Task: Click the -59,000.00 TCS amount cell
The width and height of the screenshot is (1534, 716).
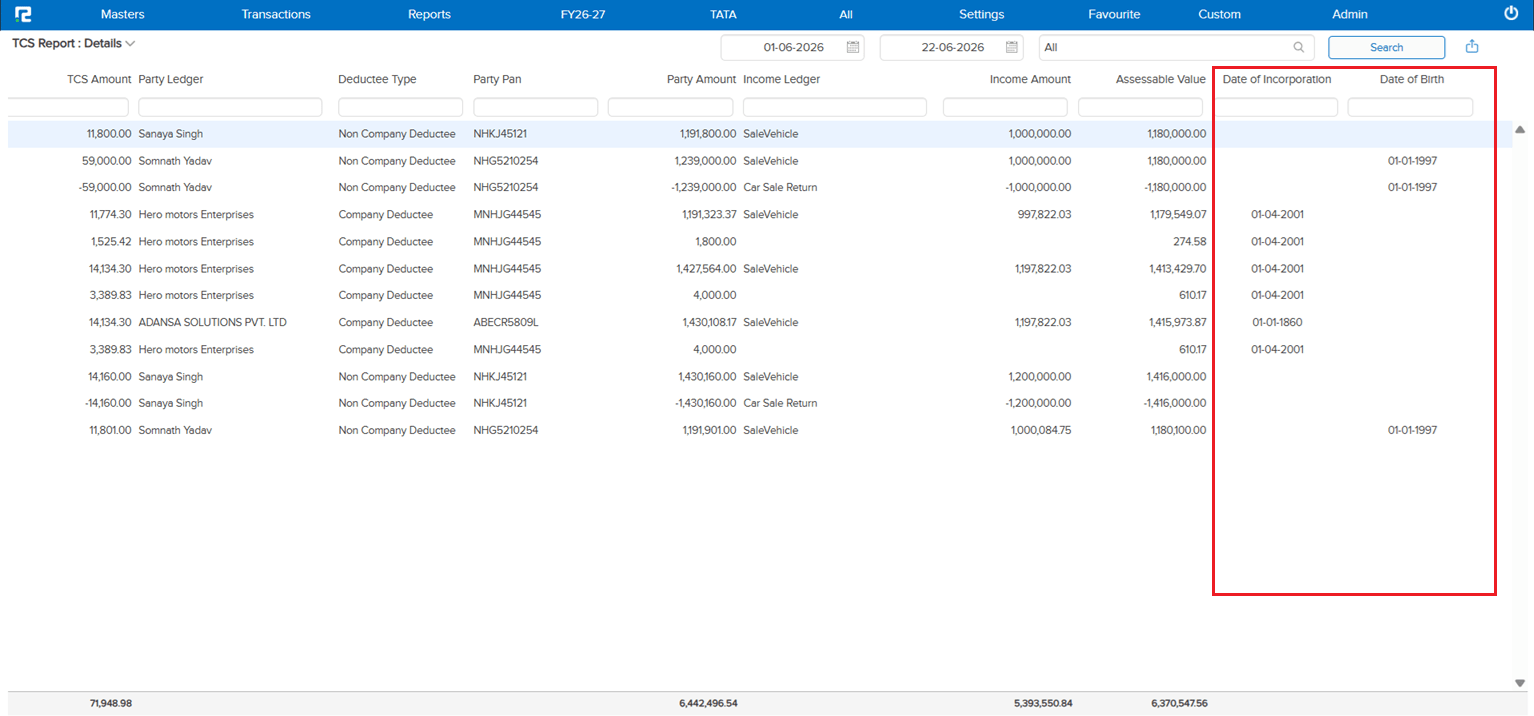Action: point(105,187)
